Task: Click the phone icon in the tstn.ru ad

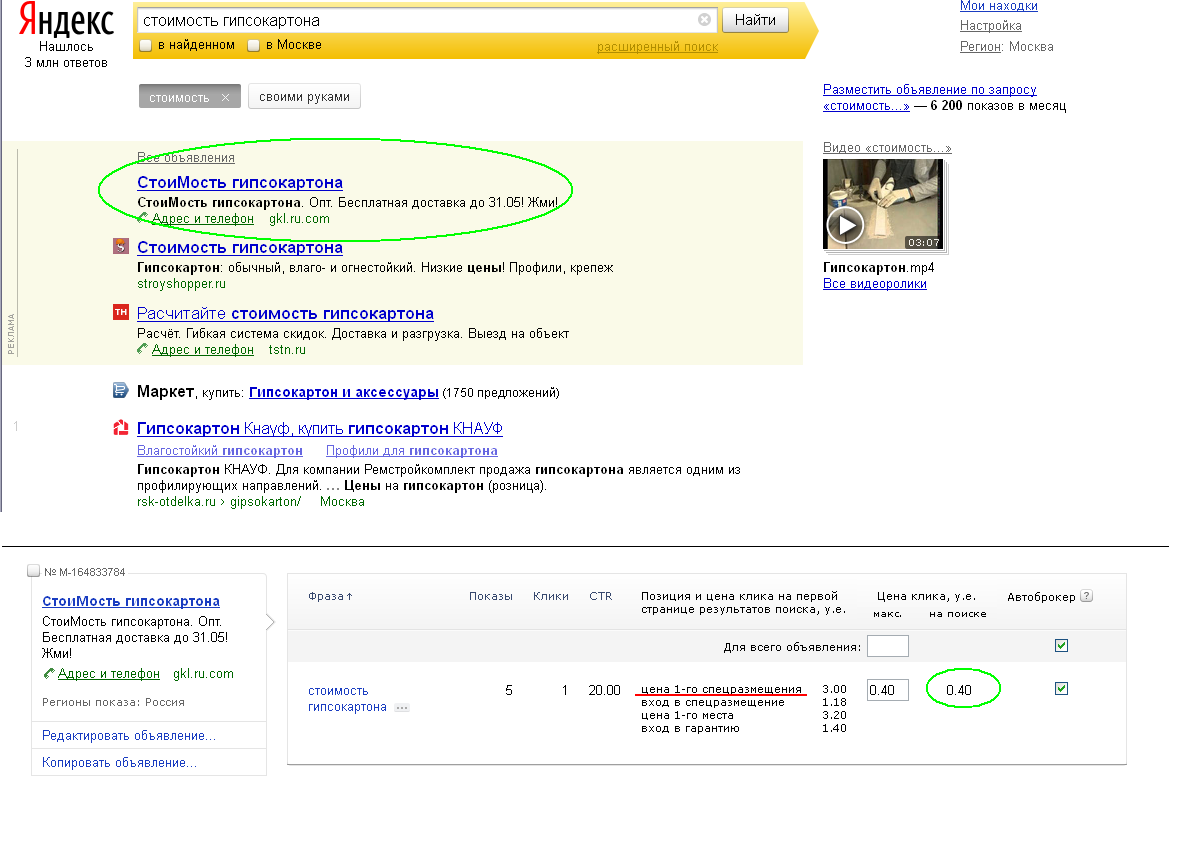Action: pos(142,349)
